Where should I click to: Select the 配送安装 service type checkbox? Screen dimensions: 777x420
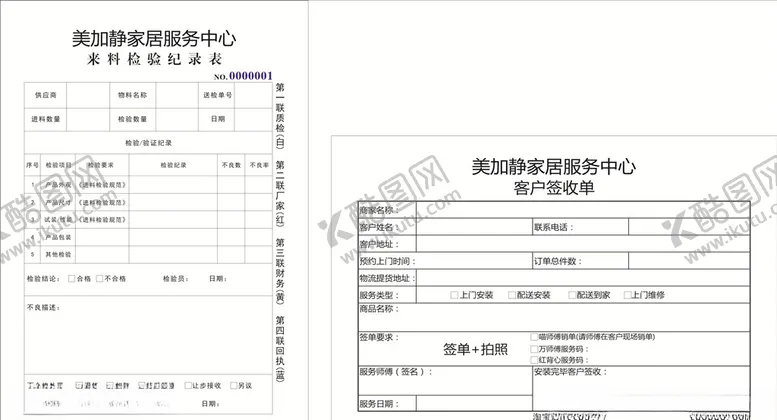(512, 295)
